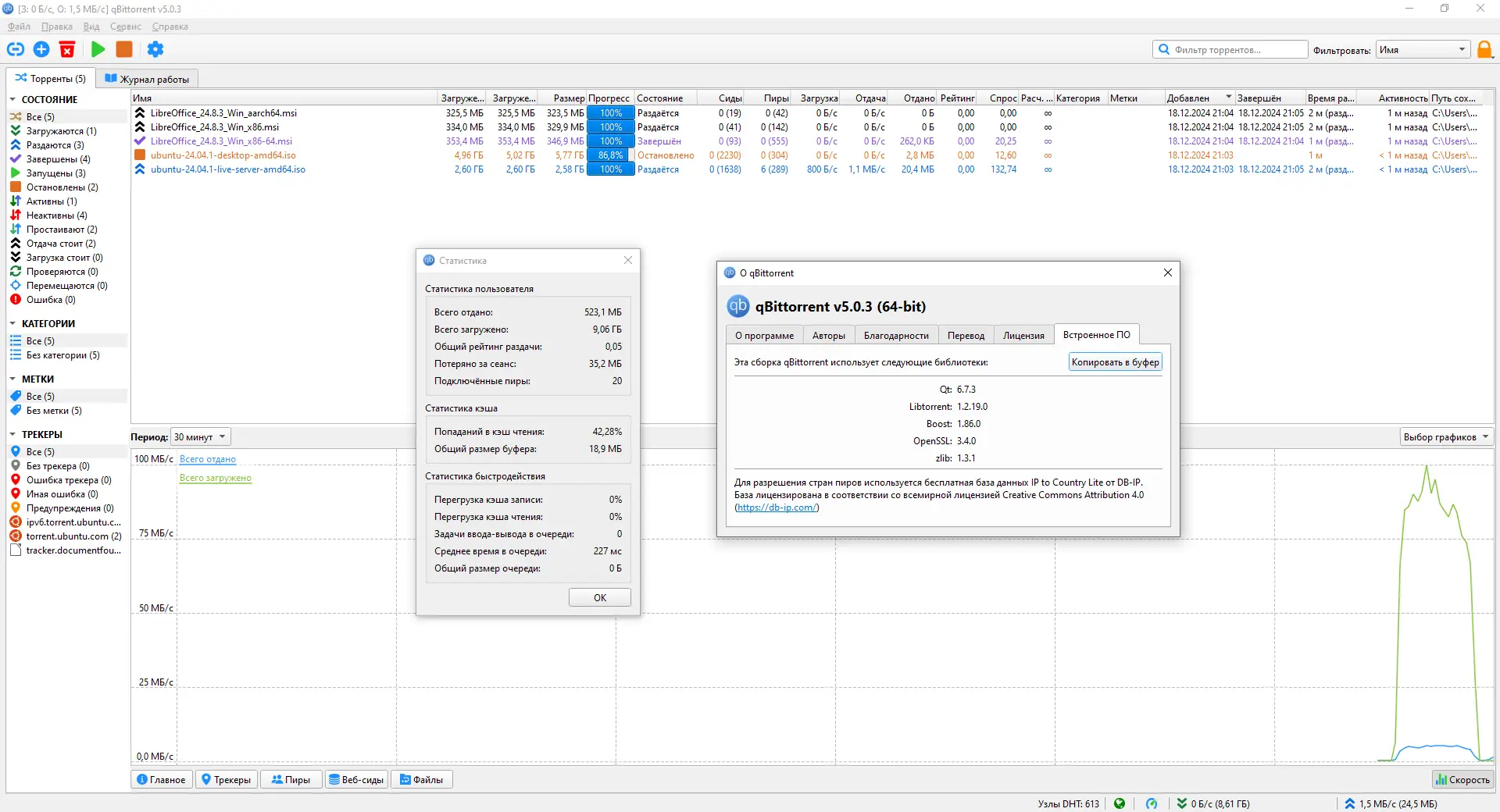The image size is (1500, 812).
Task: Open the Справка menu
Action: point(170,27)
